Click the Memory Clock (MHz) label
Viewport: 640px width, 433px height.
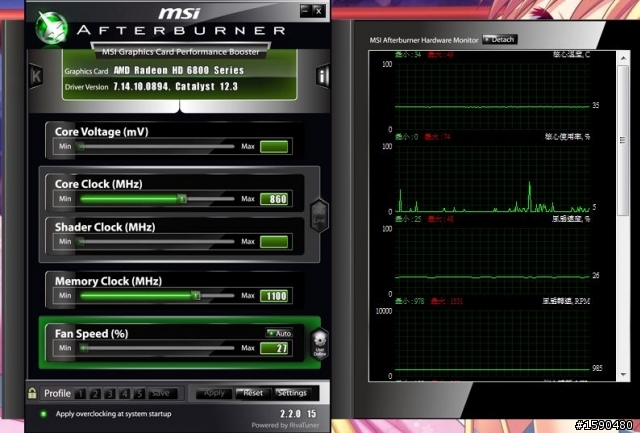point(109,281)
